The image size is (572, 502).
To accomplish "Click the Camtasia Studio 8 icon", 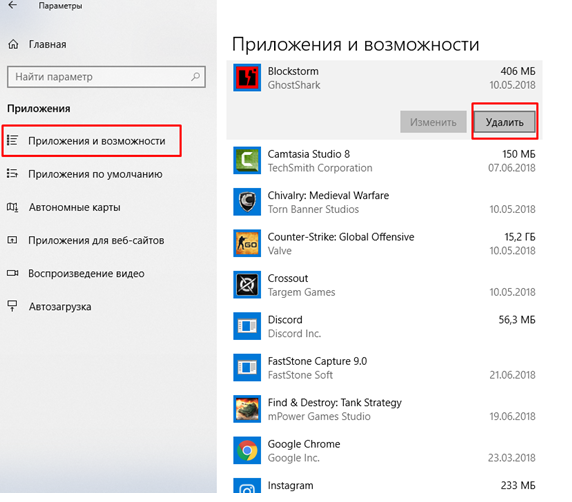I will coord(247,161).
